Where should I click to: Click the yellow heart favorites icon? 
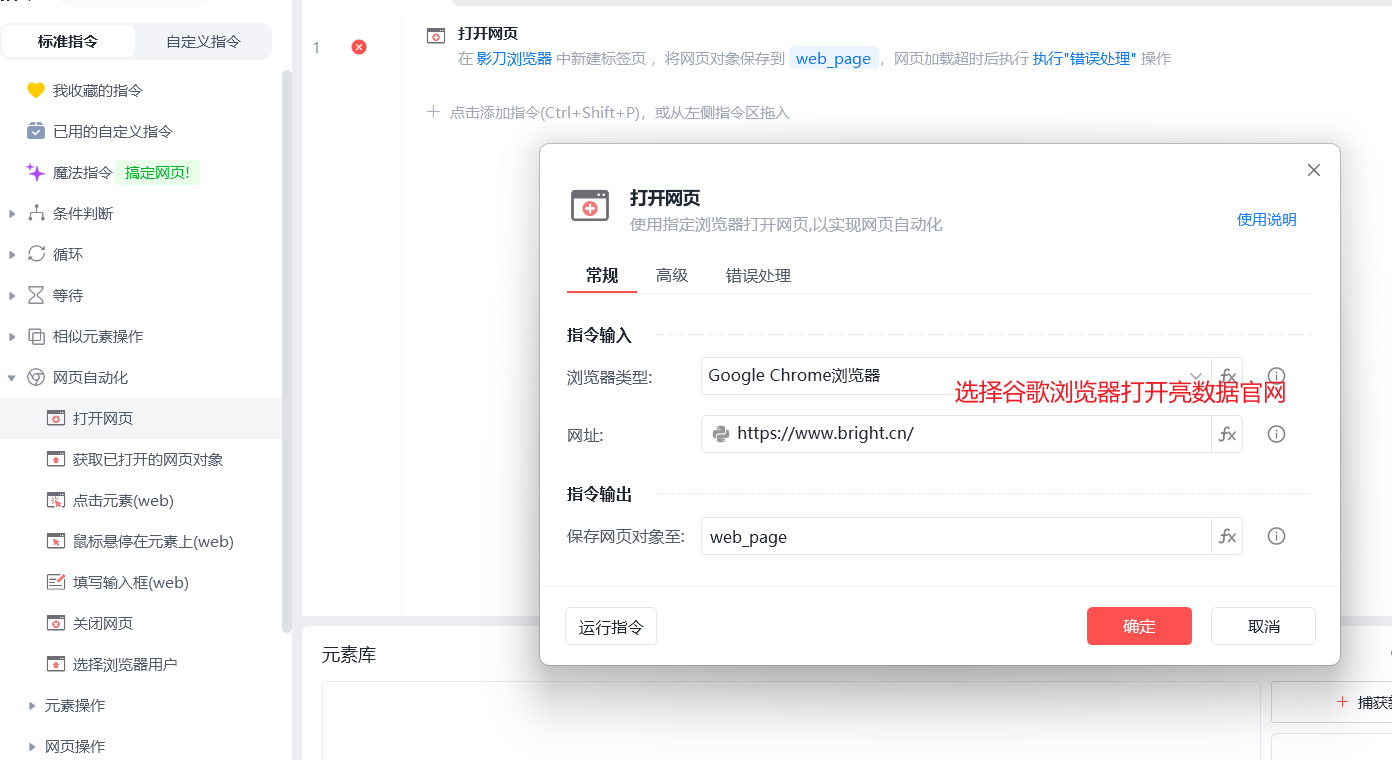pos(36,90)
